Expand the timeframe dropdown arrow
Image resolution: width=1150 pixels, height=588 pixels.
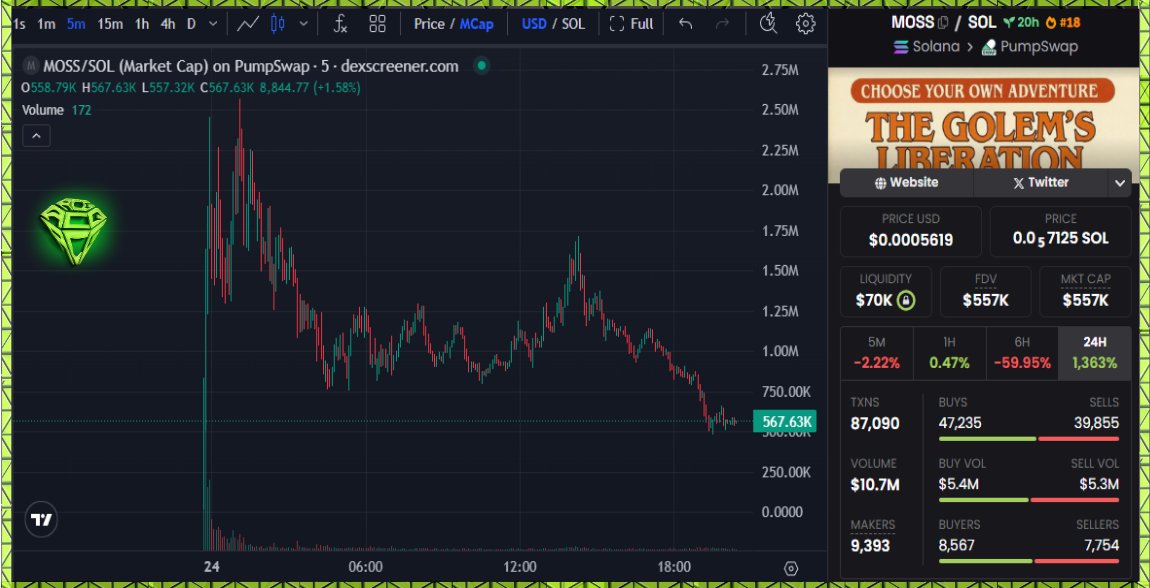coord(213,24)
